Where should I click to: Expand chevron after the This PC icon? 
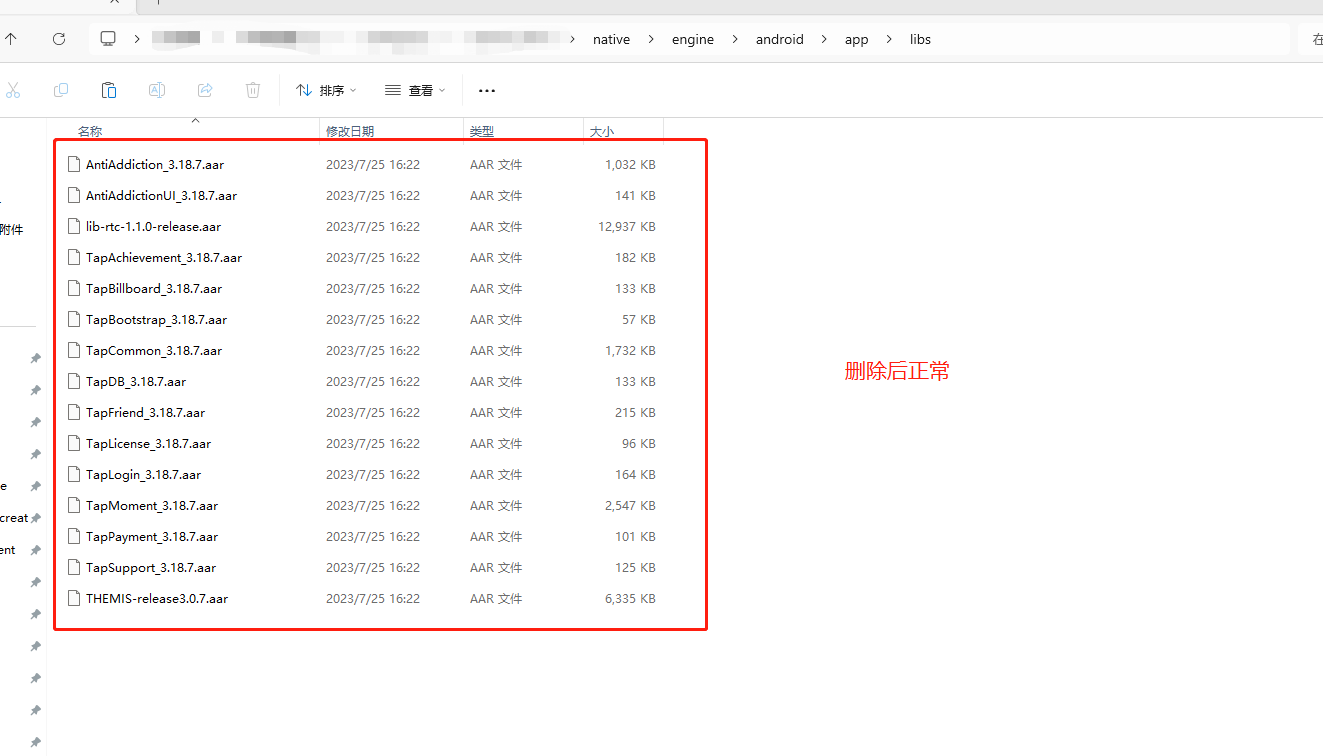click(136, 39)
